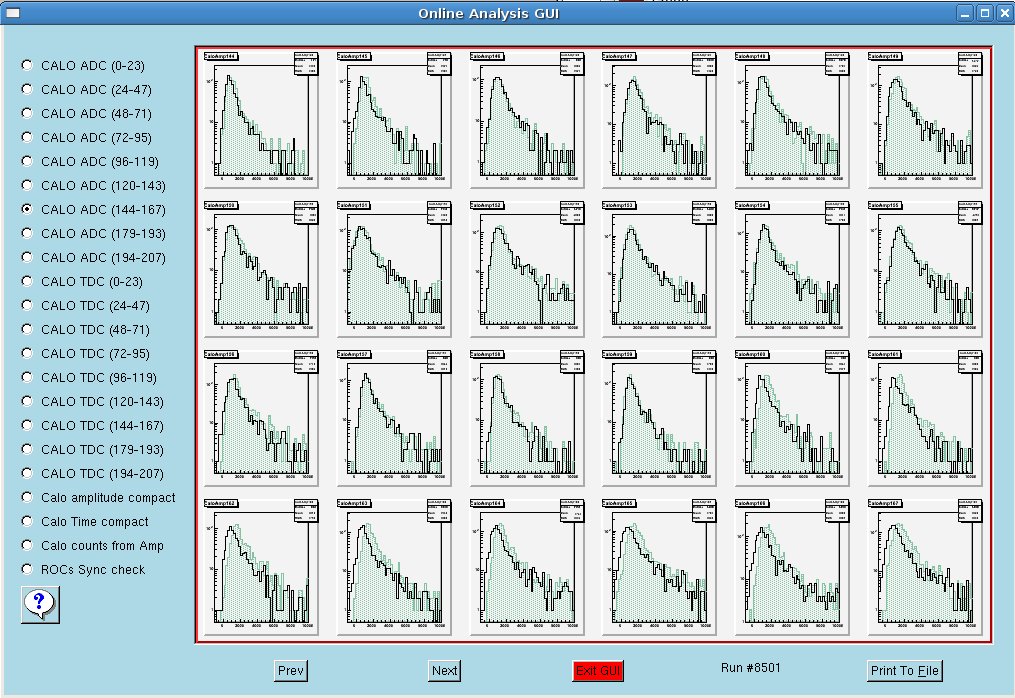Click the CaloAmp163 histogram

[x=394, y=567]
